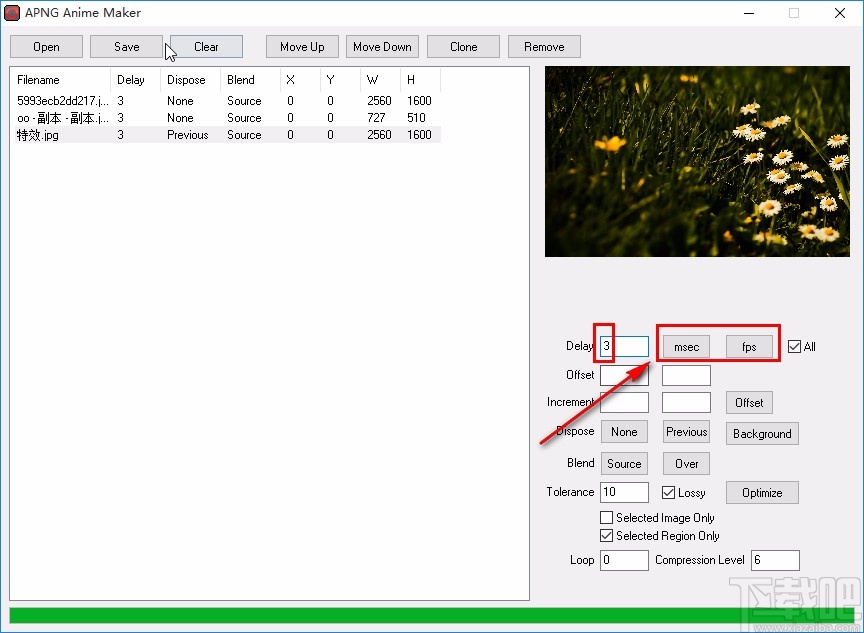Move selected frame up

pyautogui.click(x=302, y=47)
